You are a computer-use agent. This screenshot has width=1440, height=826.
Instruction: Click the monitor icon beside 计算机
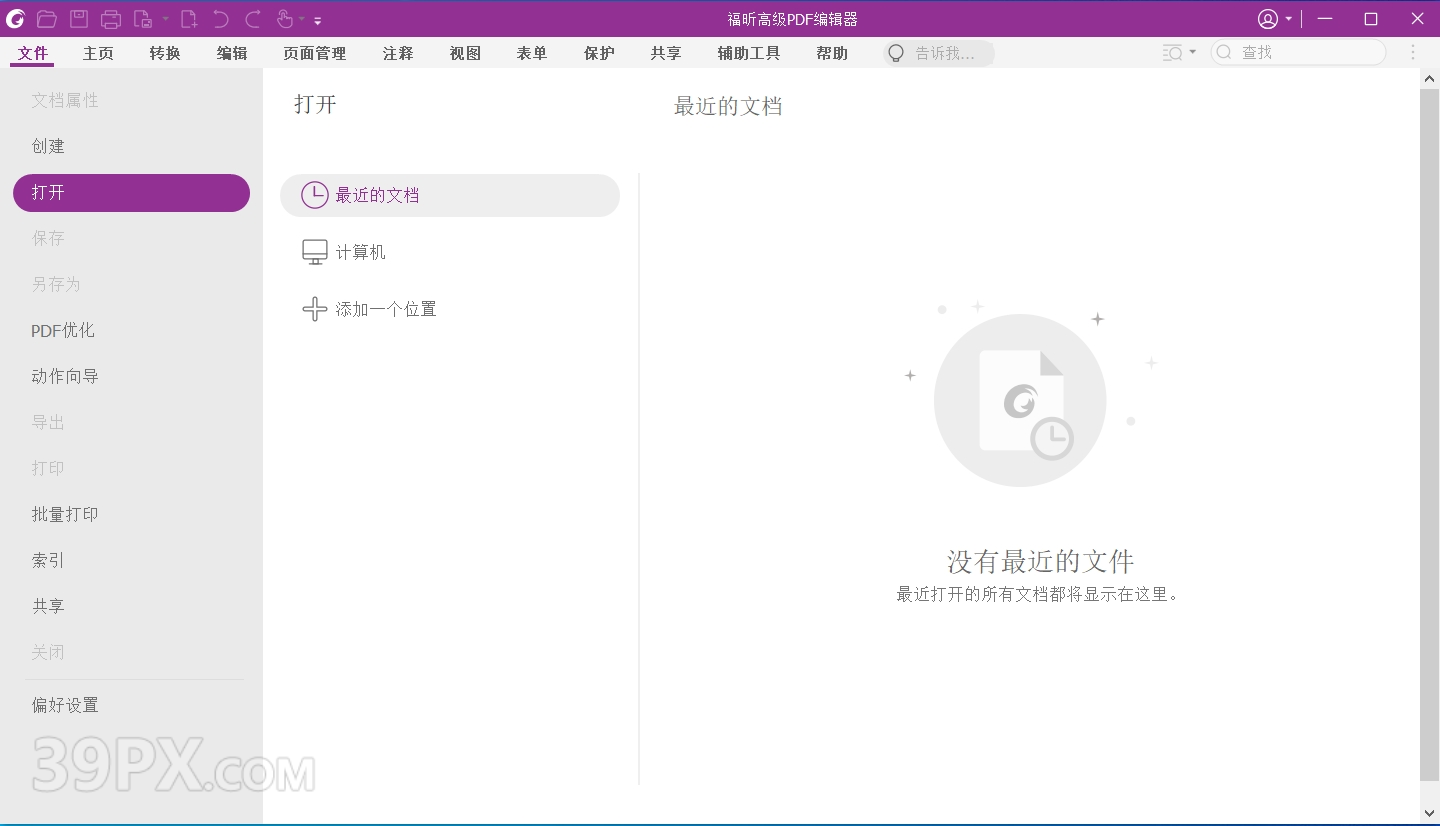coord(315,252)
